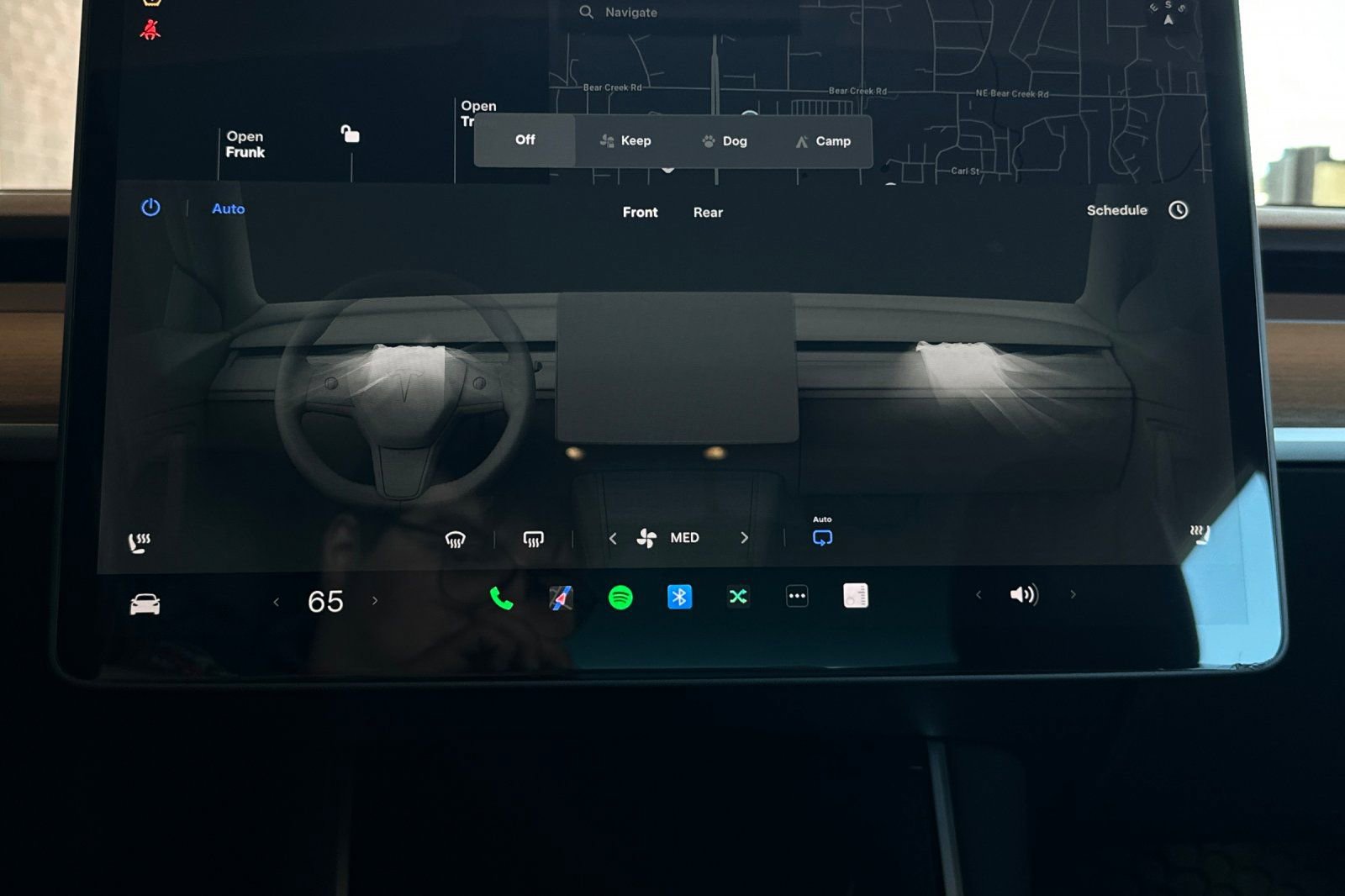The image size is (1345, 896).
Task: Switch to the Rear climate tab
Action: [x=708, y=213]
